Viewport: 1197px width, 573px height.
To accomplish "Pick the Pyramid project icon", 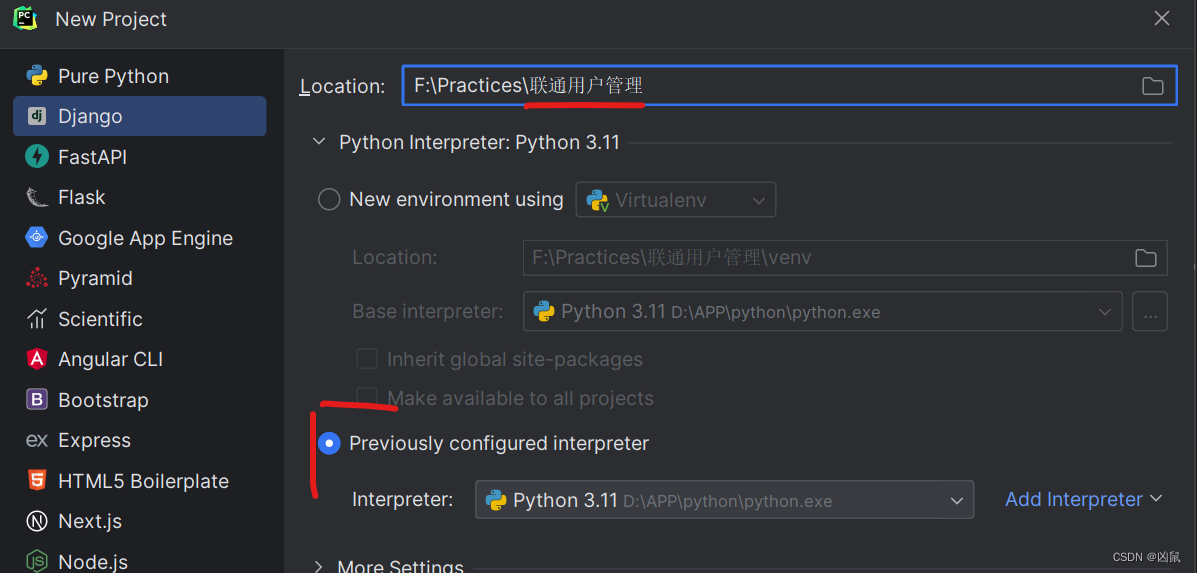I will (x=37, y=278).
